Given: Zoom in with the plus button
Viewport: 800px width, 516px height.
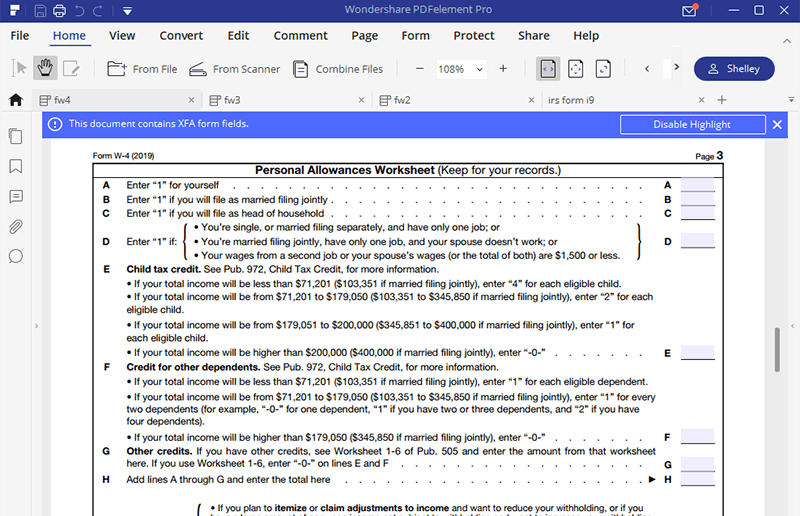Looking at the screenshot, I should click(x=503, y=68).
